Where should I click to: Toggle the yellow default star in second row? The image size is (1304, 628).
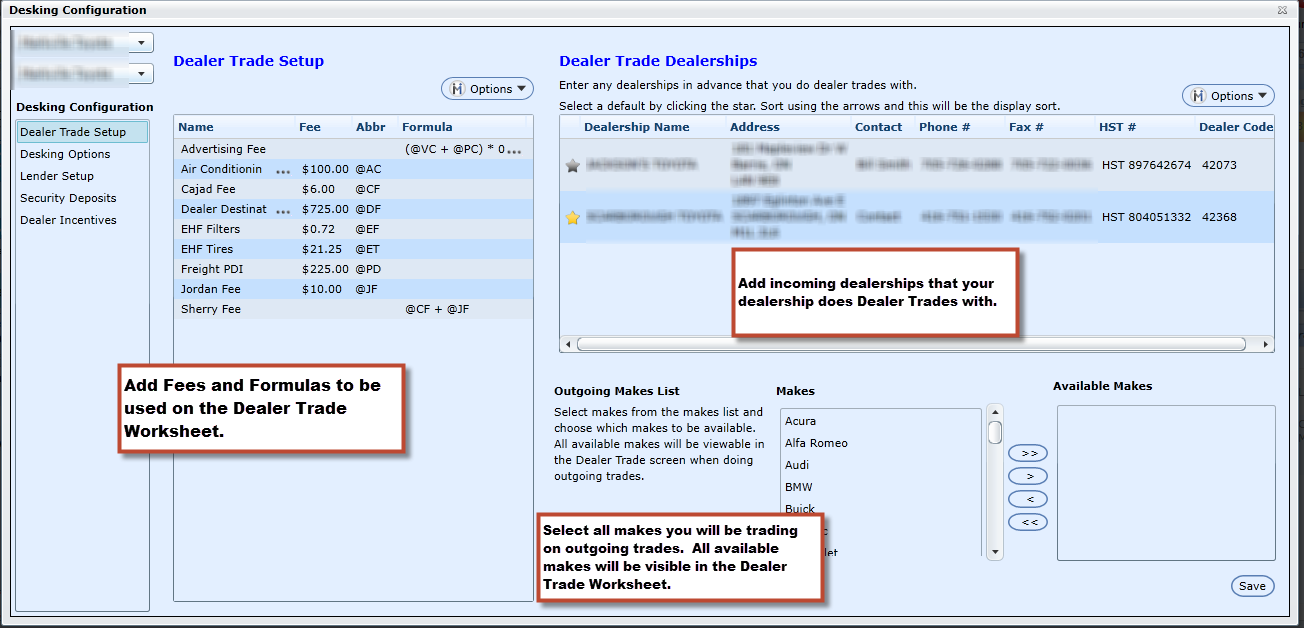pyautogui.click(x=573, y=218)
